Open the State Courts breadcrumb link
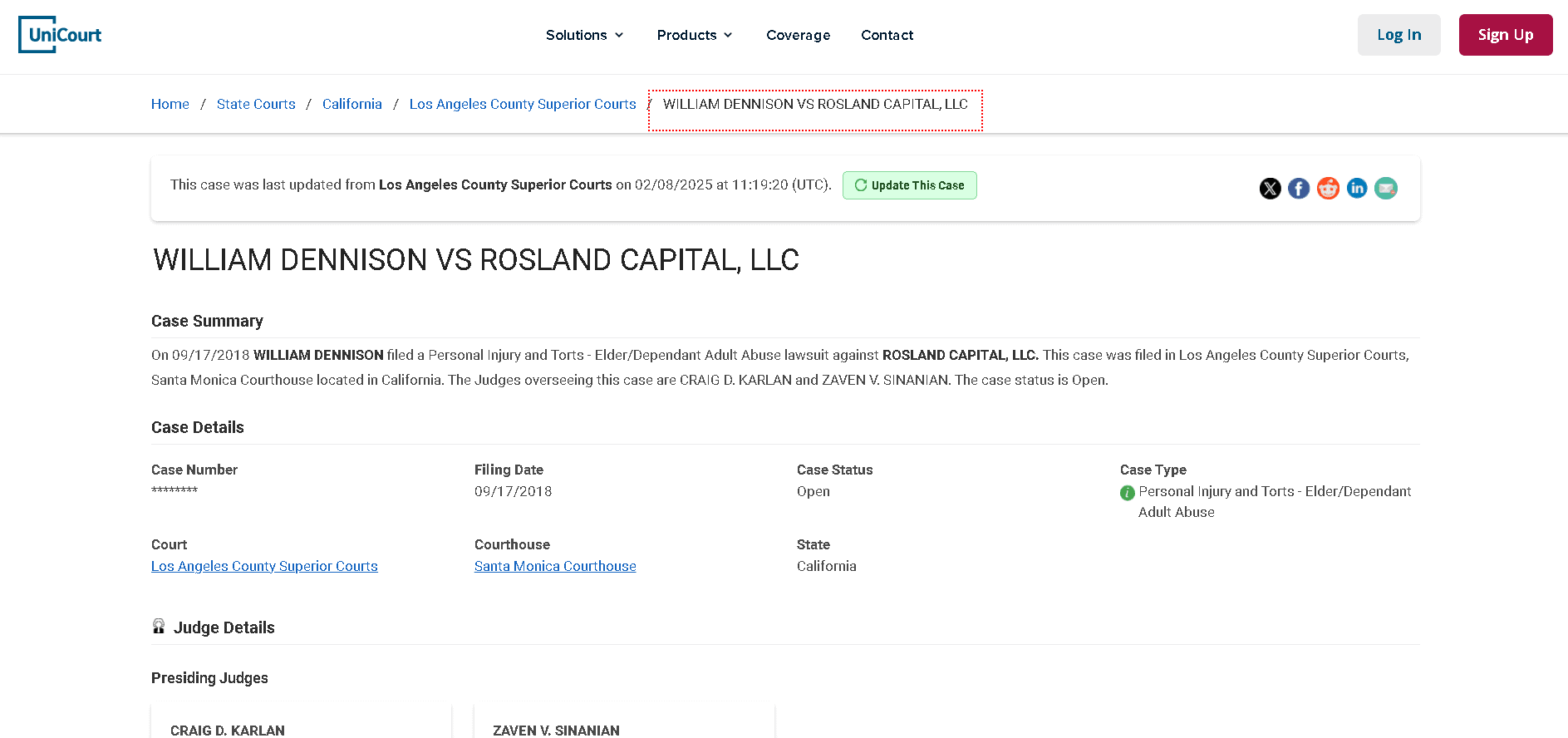 (x=256, y=104)
